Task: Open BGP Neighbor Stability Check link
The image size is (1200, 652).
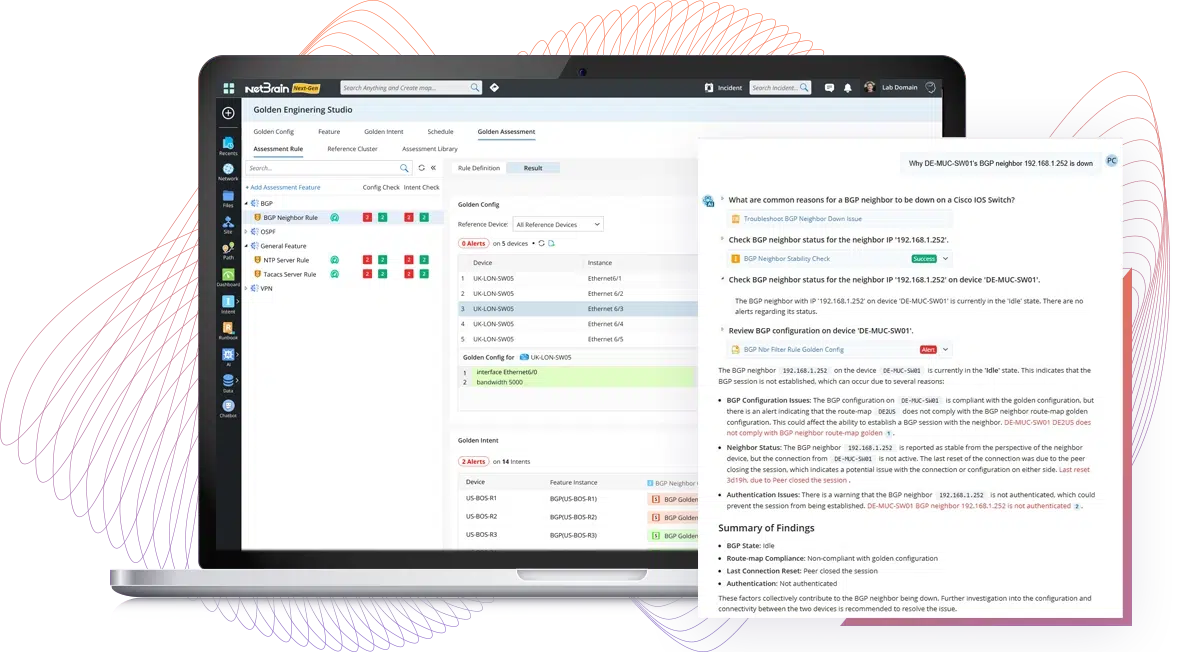Action: pos(787,259)
